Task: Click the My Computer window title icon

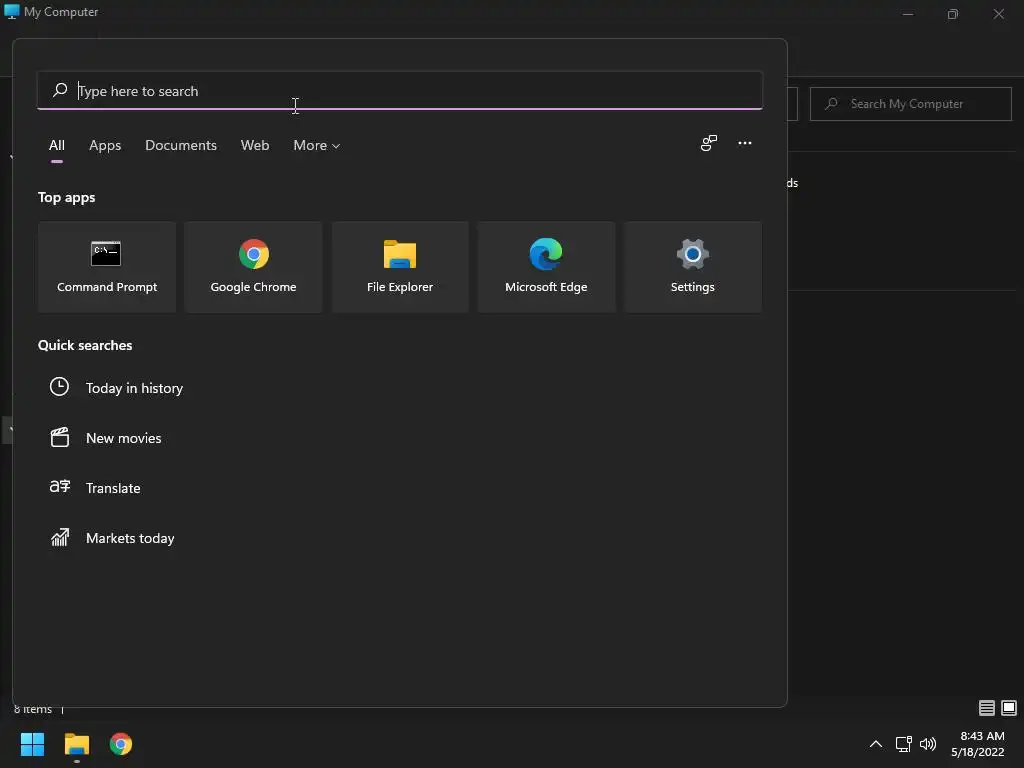Action: coord(12,11)
